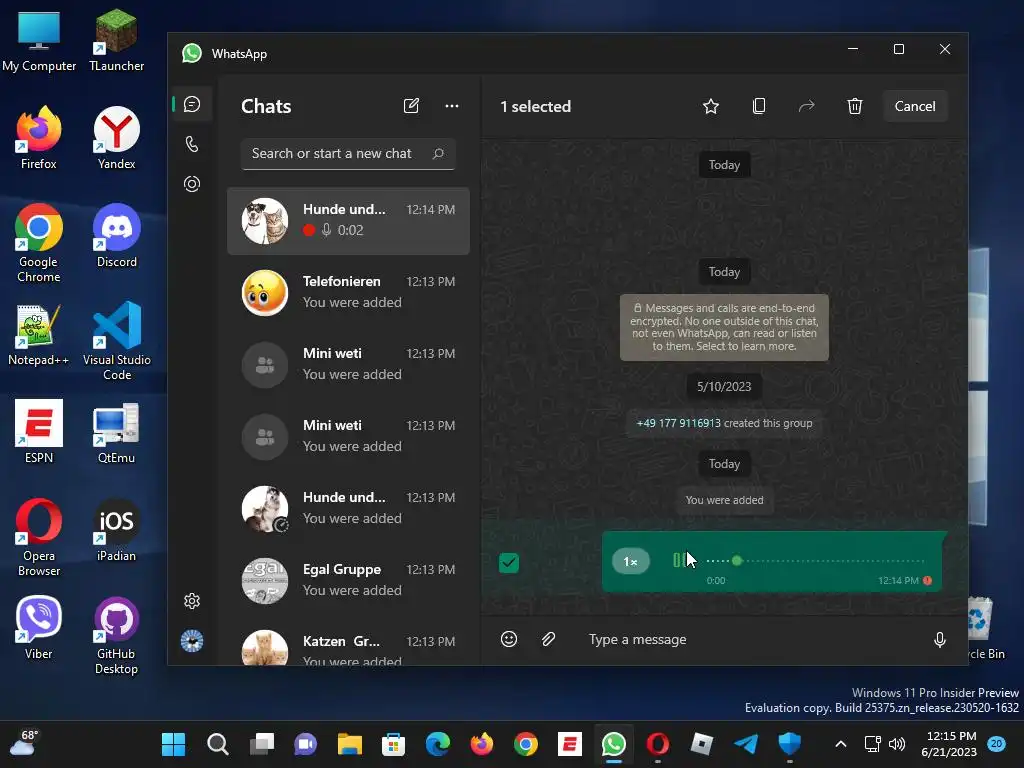Open the attachment paperclip menu
This screenshot has height=768, width=1024.
[x=549, y=639]
